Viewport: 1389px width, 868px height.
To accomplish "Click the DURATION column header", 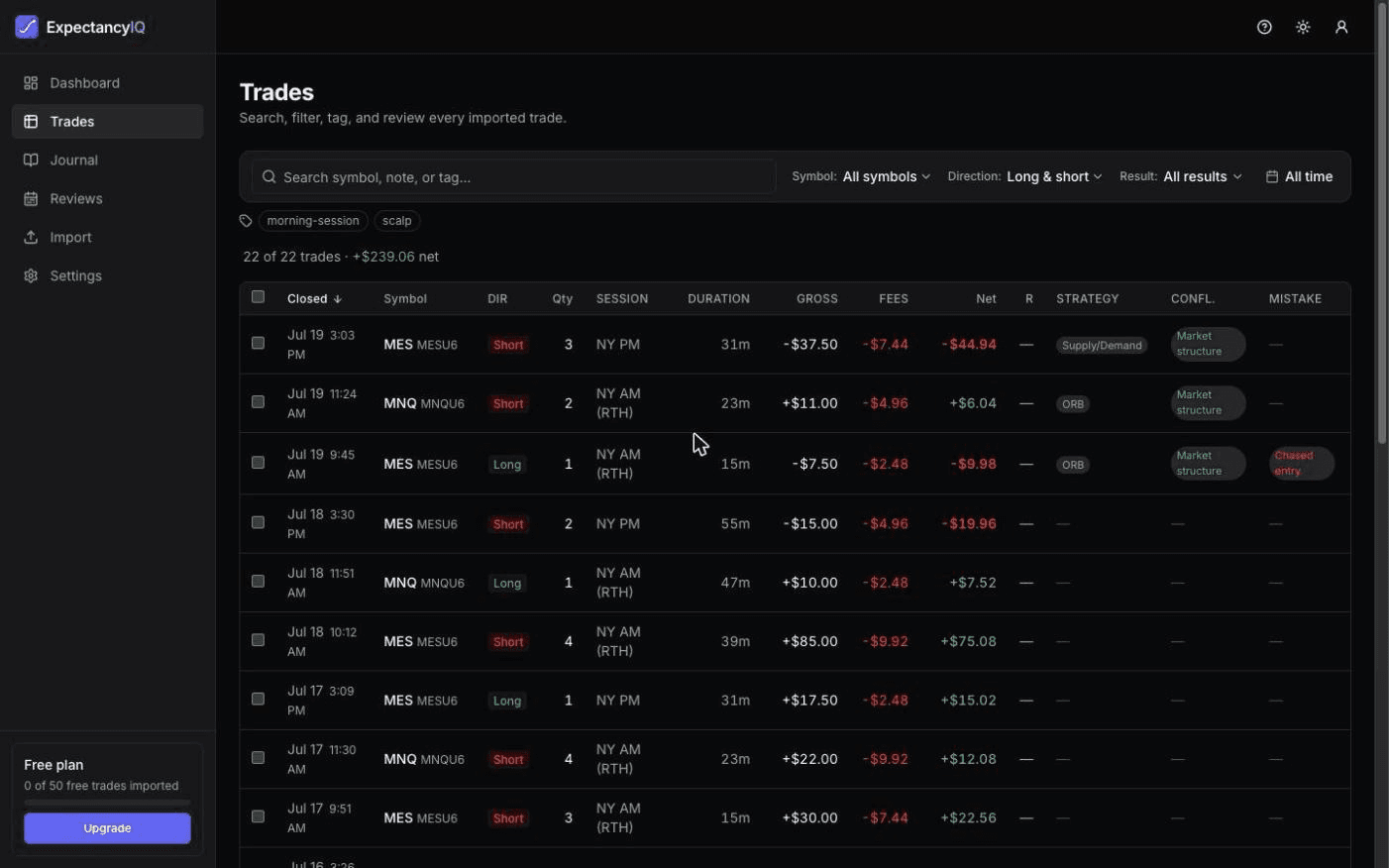I will pos(718,299).
